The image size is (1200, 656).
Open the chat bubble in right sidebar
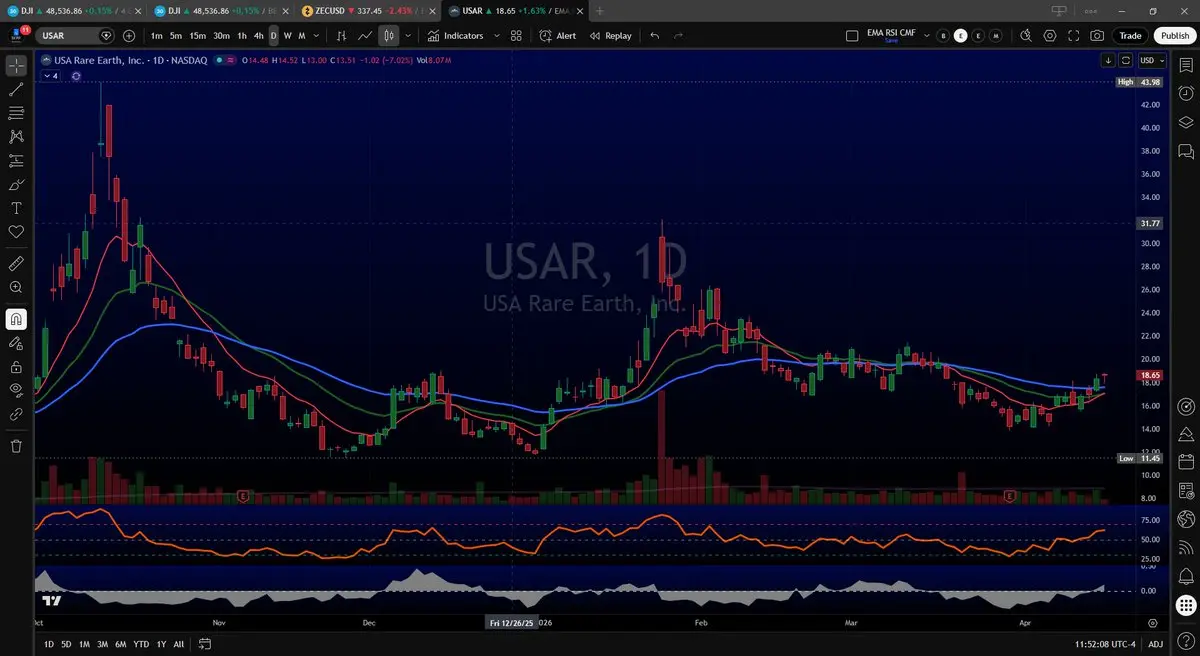click(1186, 151)
